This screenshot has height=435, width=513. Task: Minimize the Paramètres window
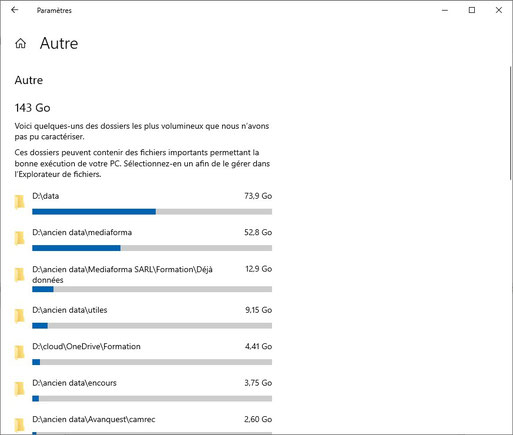[445, 10]
